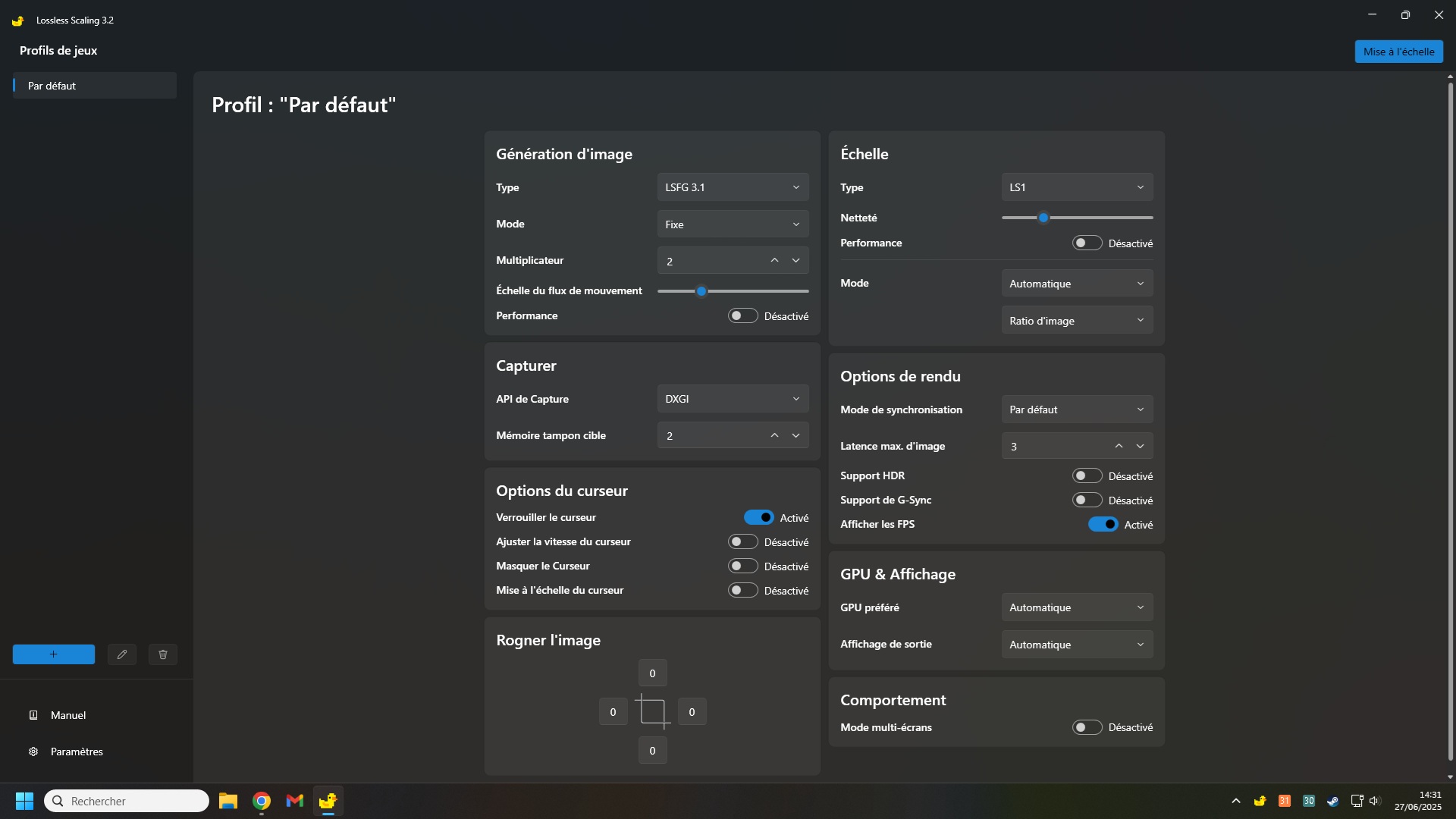Launch Google Chrome from the taskbar
The height and width of the screenshot is (819, 1456).
point(262,801)
